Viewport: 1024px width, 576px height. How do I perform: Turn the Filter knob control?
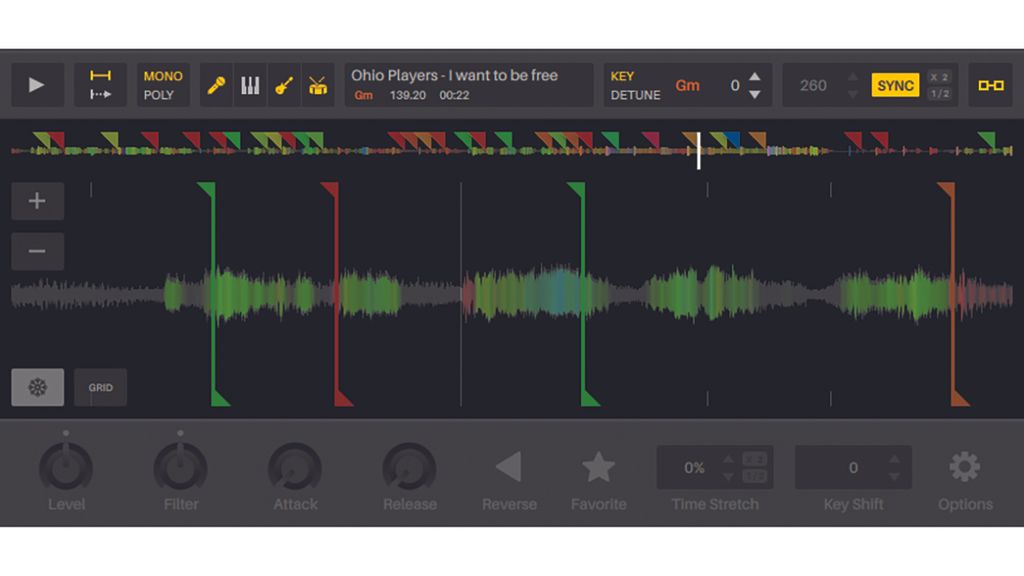[x=180, y=466]
